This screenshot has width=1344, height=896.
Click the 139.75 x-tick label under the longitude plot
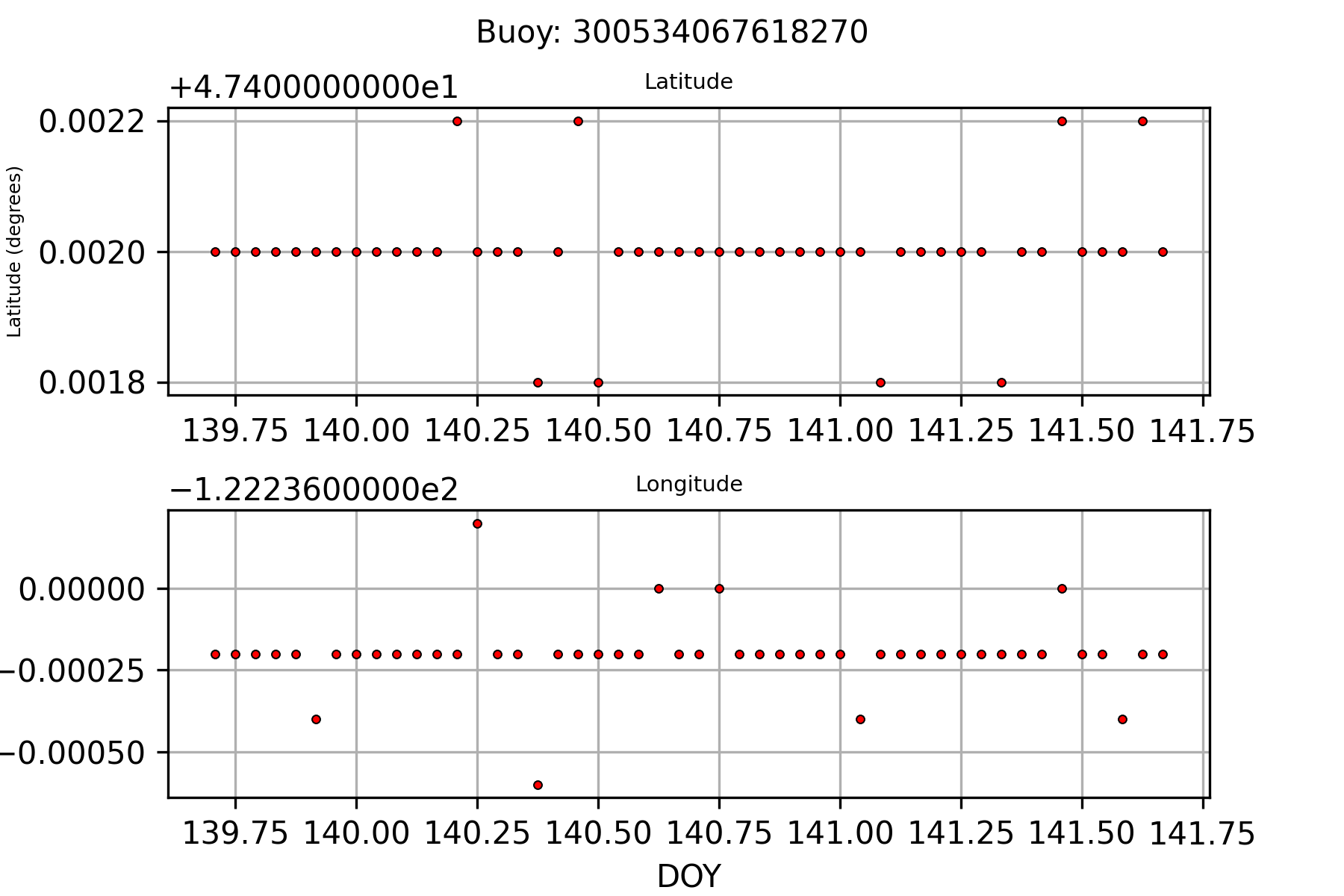[235, 834]
